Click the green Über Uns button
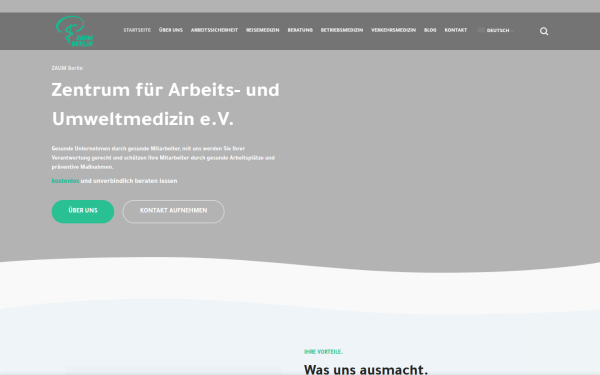The image size is (600, 375). pos(83,211)
